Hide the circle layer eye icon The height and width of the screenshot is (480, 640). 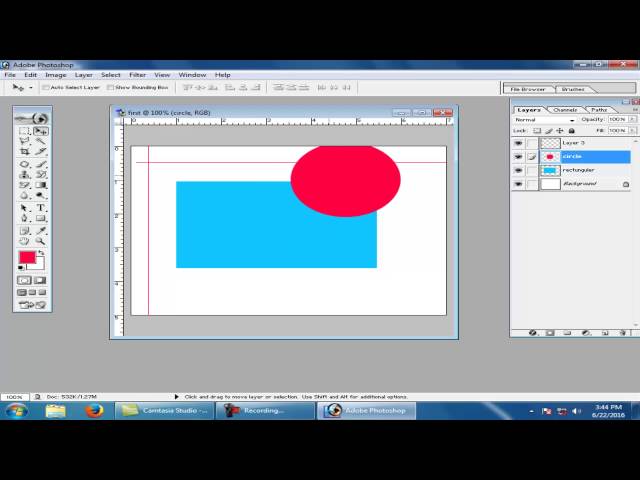click(518, 157)
